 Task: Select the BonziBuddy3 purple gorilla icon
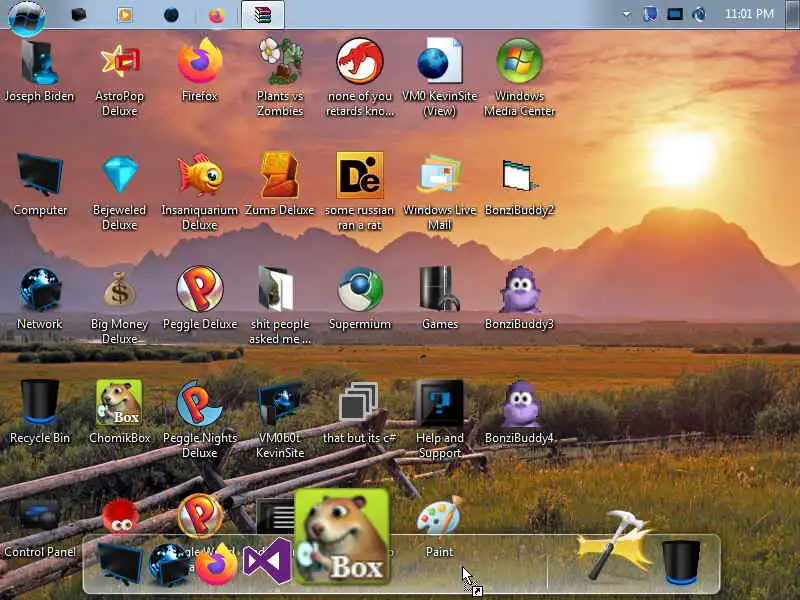519,298
